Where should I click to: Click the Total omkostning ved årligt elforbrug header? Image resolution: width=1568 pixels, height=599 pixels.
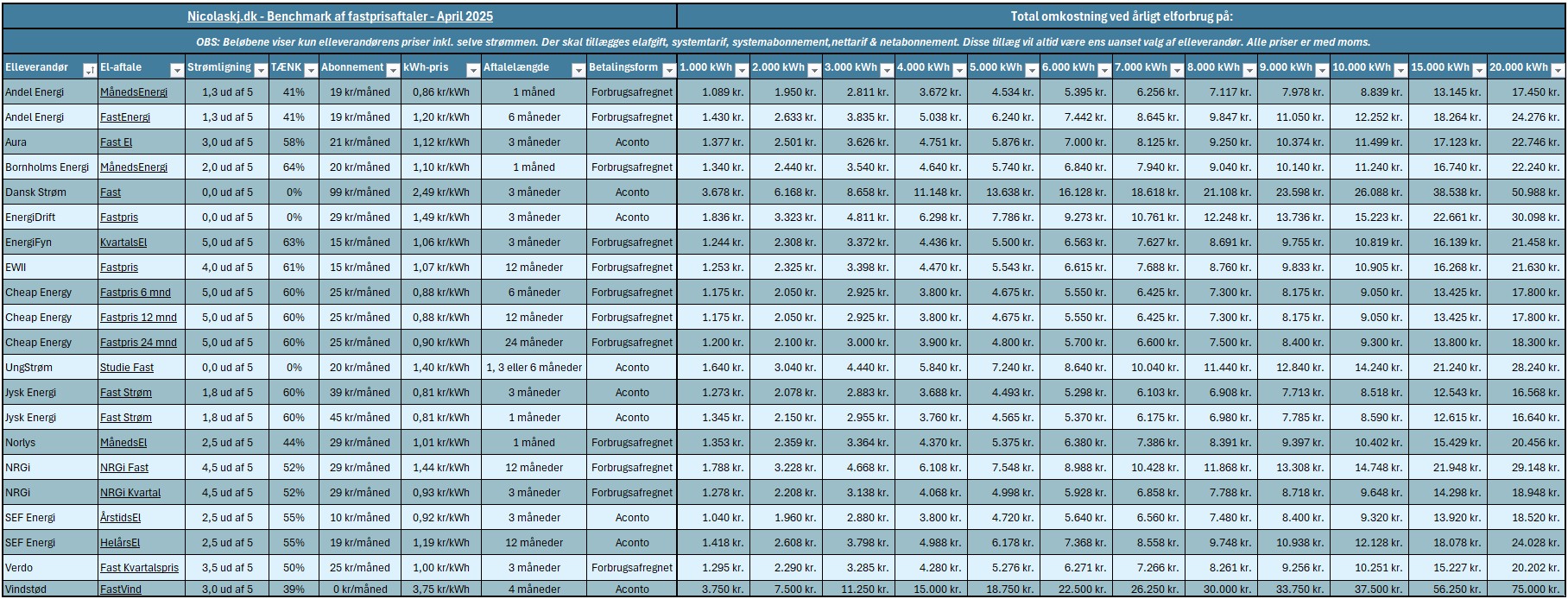[1122, 16]
